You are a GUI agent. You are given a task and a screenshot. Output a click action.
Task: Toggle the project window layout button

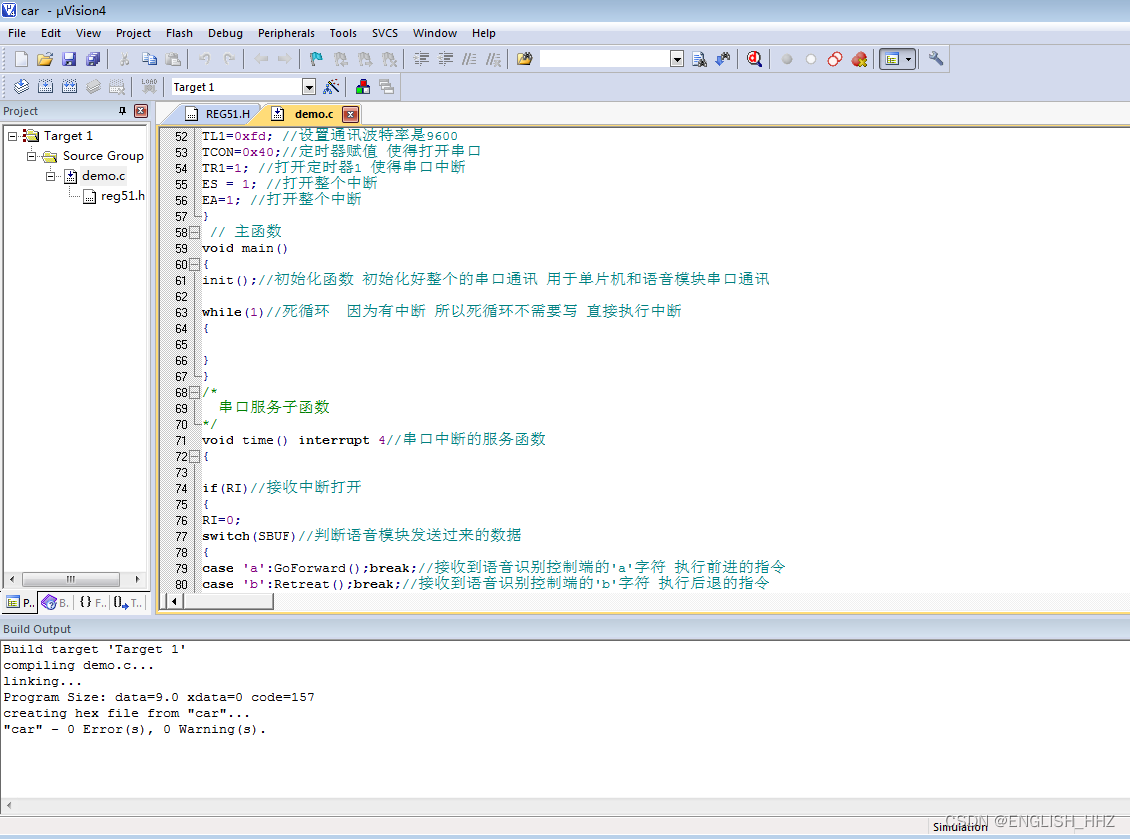pyautogui.click(x=891, y=59)
